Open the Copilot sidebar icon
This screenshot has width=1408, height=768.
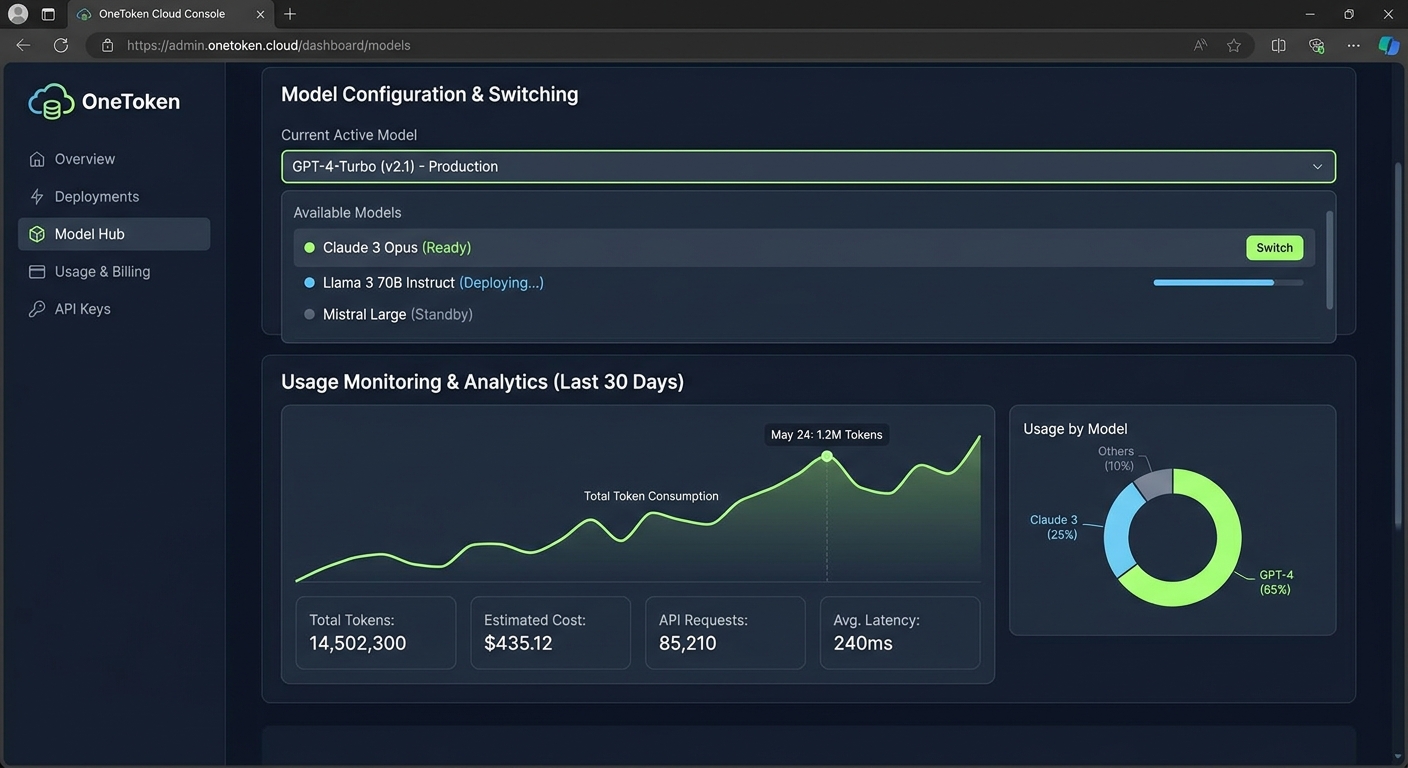tap(1389, 45)
